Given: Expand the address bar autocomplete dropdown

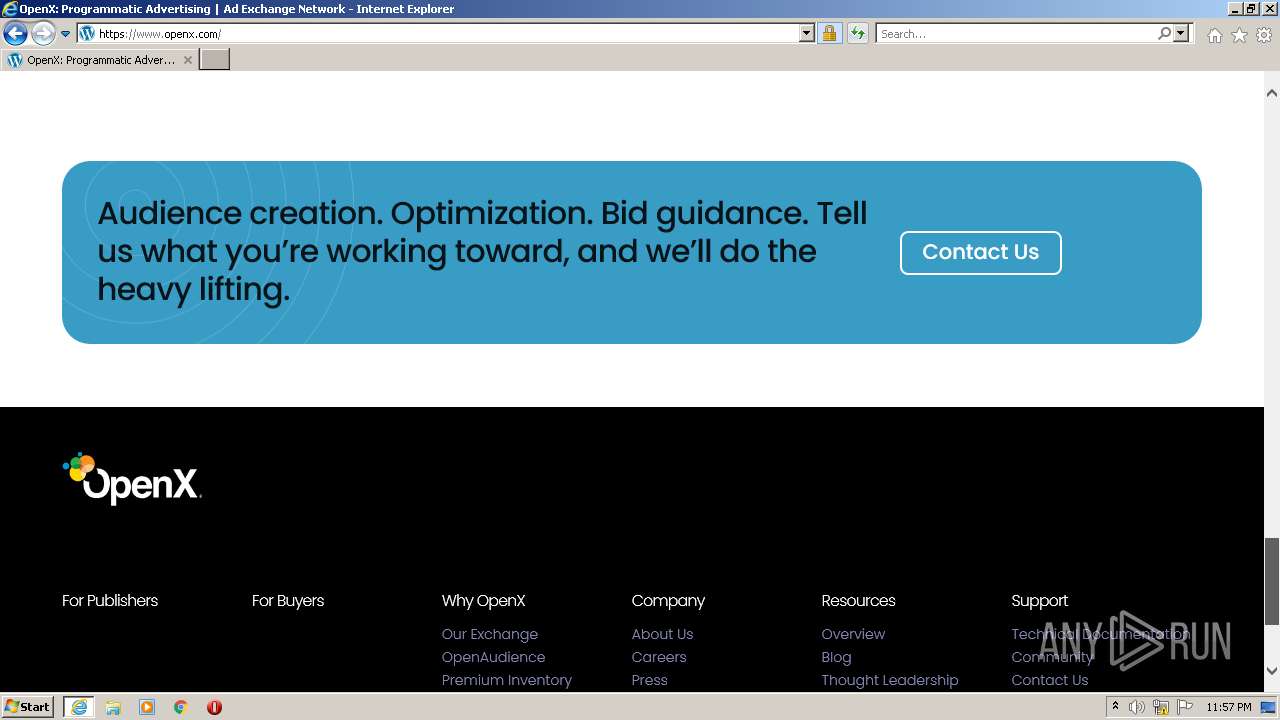Looking at the screenshot, I should [x=807, y=34].
